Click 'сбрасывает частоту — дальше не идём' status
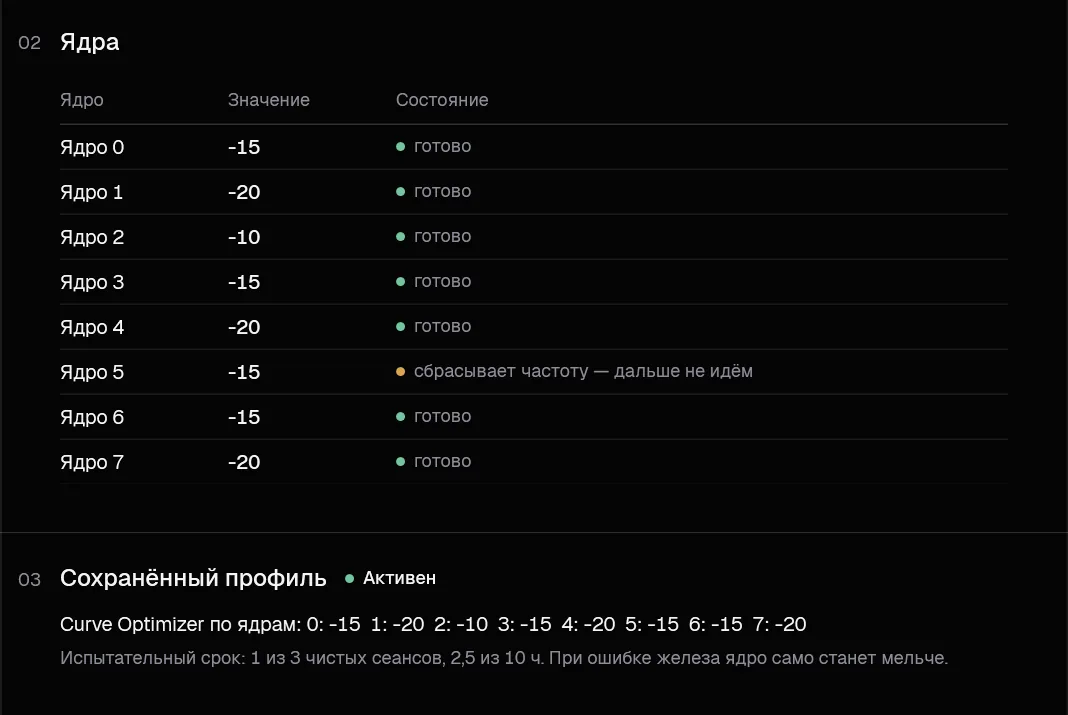The height and width of the screenshot is (715, 1068). (583, 371)
